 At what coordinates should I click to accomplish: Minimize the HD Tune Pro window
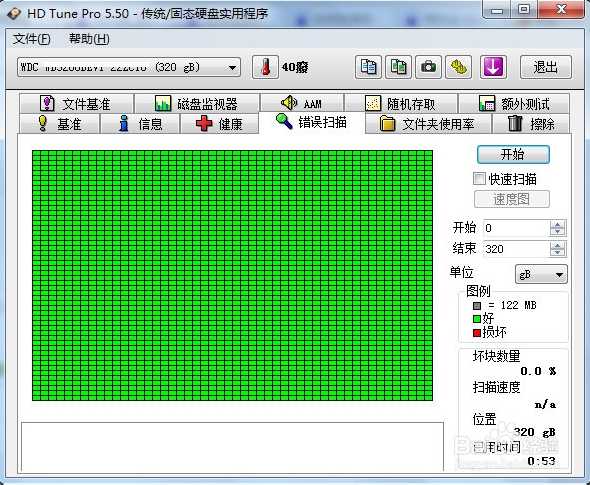tap(497, 10)
